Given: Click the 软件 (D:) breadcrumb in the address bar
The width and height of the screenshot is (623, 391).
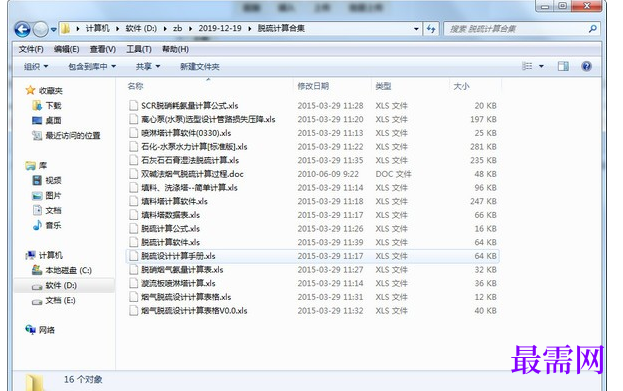Looking at the screenshot, I should pos(141,29).
